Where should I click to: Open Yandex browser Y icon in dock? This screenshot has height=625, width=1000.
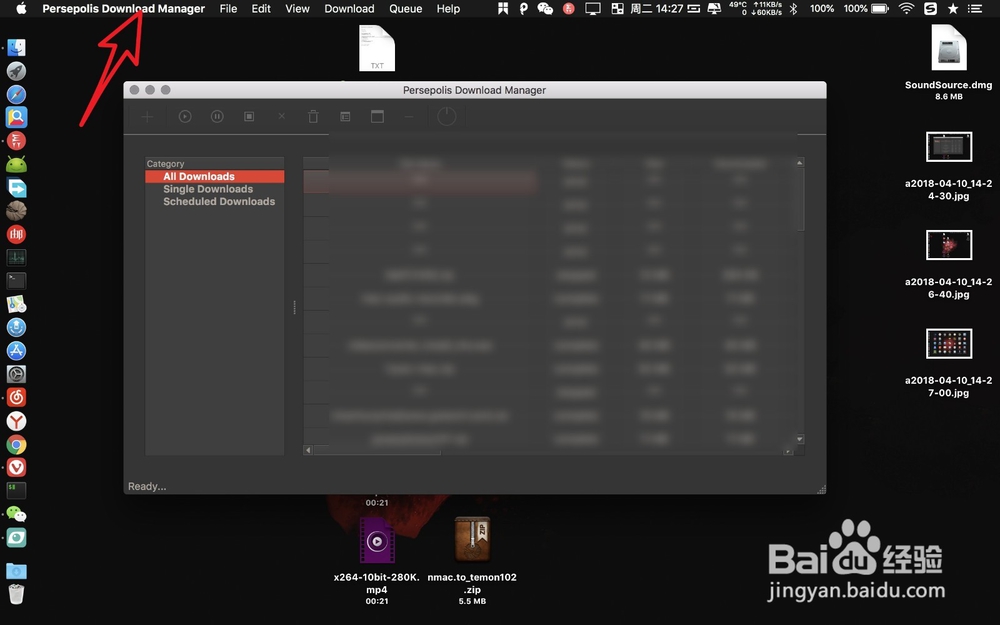coord(16,421)
